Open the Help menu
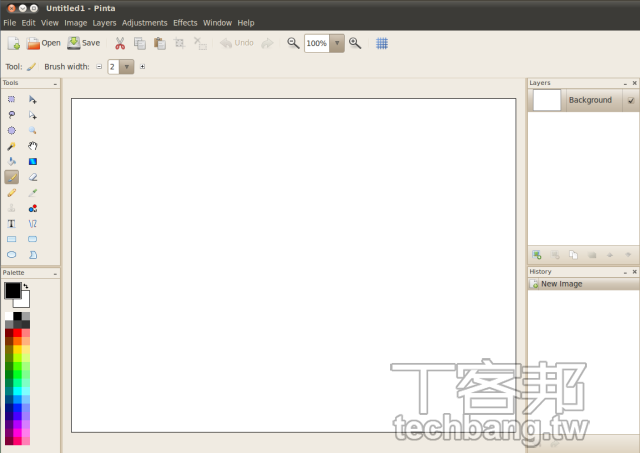640x453 pixels. (x=246, y=23)
